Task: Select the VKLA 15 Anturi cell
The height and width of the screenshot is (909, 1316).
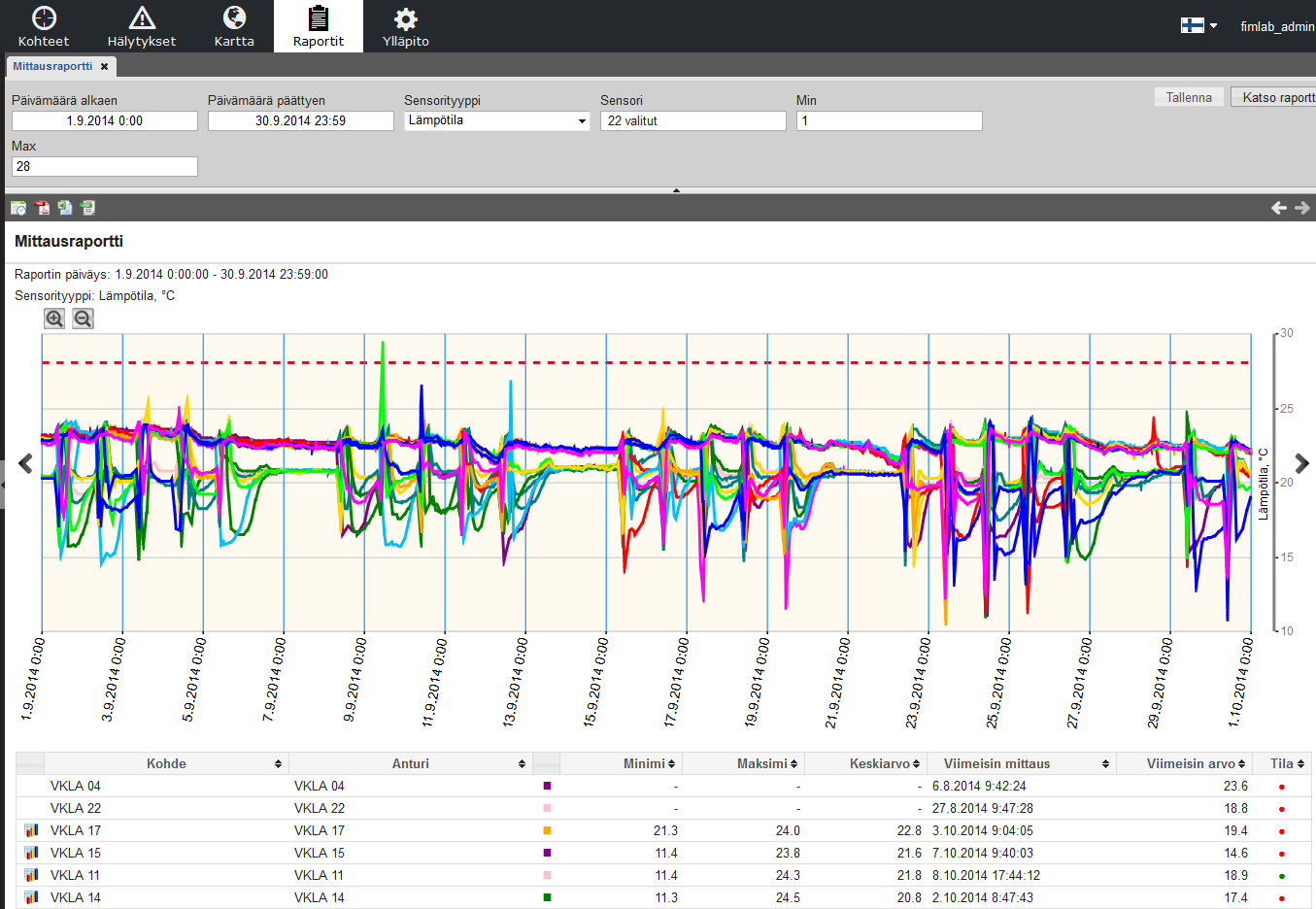Action: tap(411, 853)
